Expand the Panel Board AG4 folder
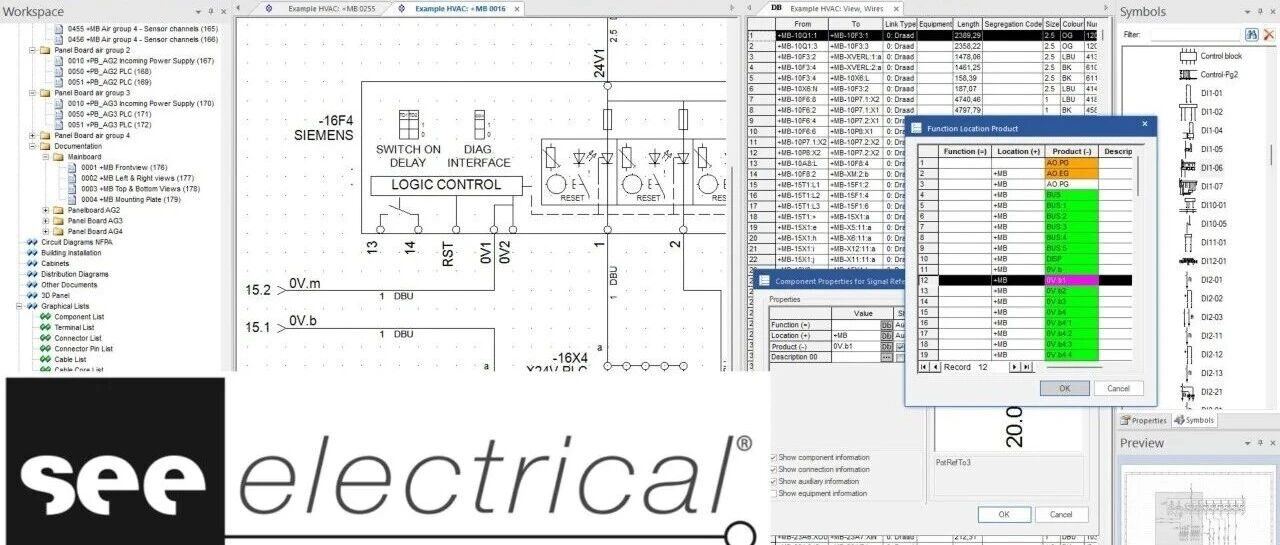Screen dimensions: 1280x545 pyautogui.click(x=46, y=231)
